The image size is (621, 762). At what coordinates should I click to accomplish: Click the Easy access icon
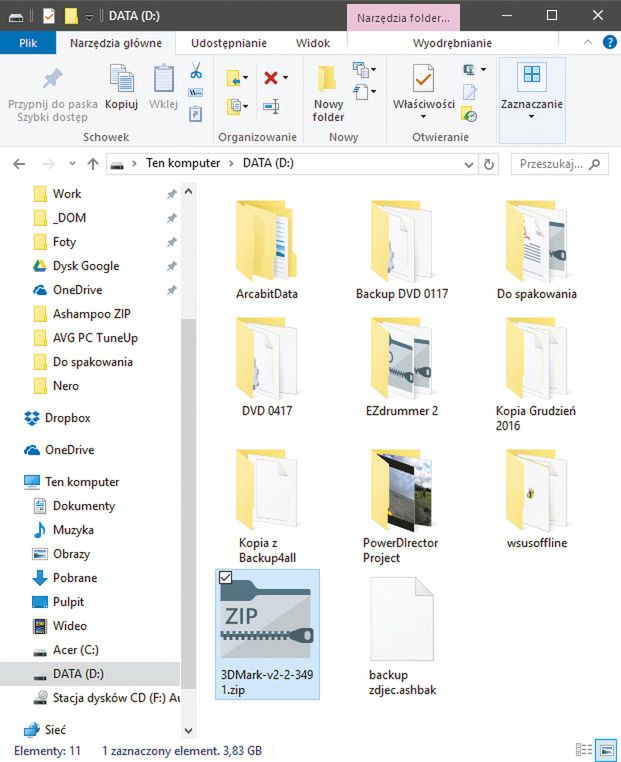click(x=361, y=91)
